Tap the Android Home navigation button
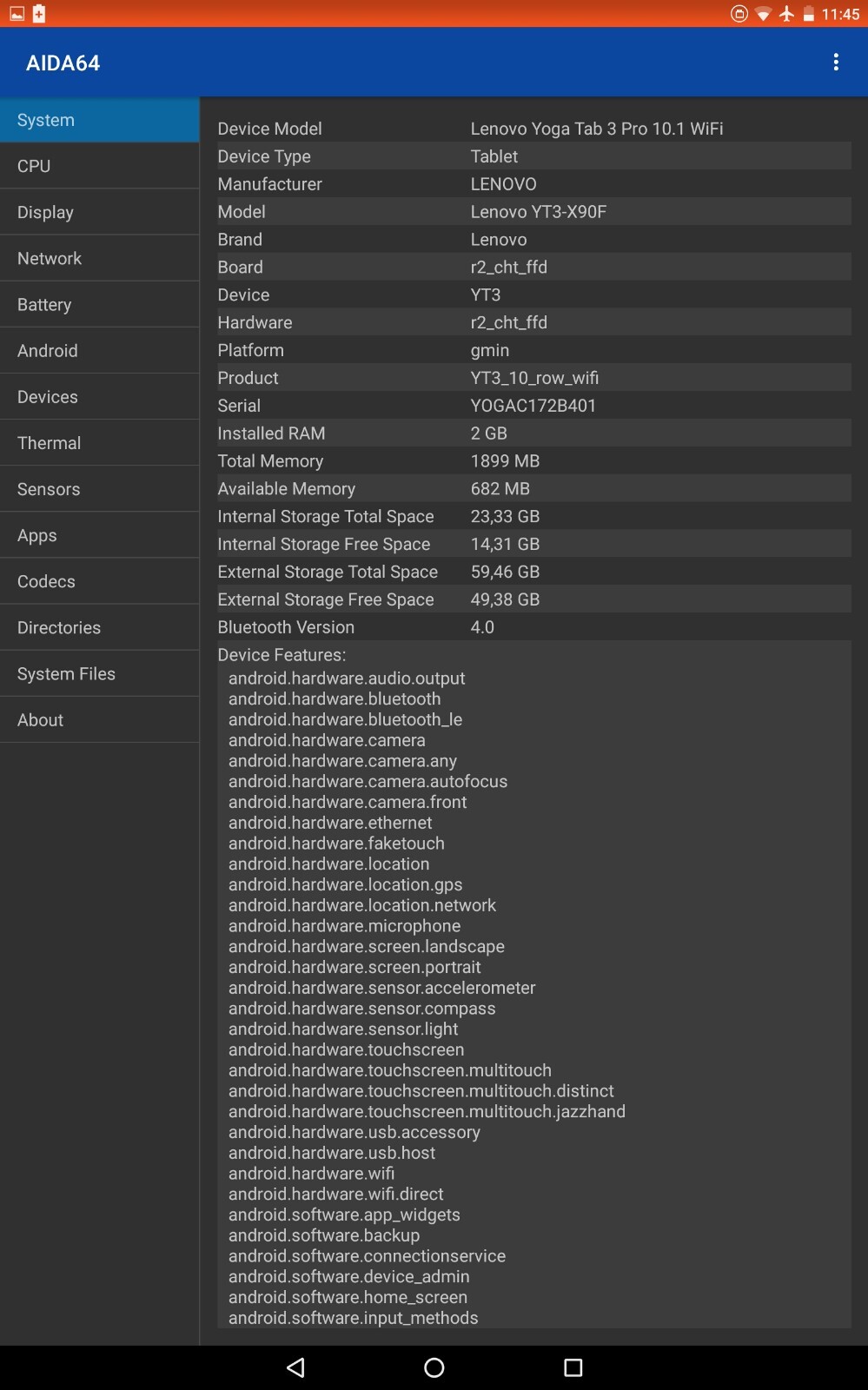This screenshot has height=1390, width=868. (434, 1367)
